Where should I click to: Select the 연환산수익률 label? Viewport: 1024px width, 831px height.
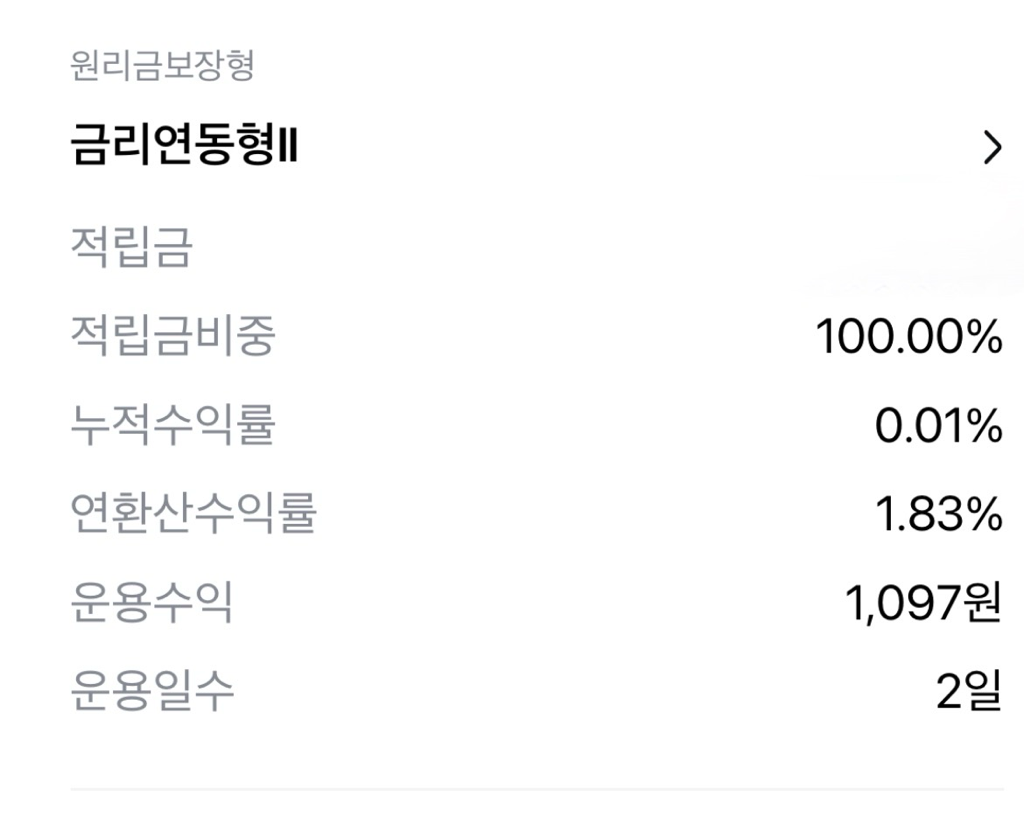(x=193, y=515)
